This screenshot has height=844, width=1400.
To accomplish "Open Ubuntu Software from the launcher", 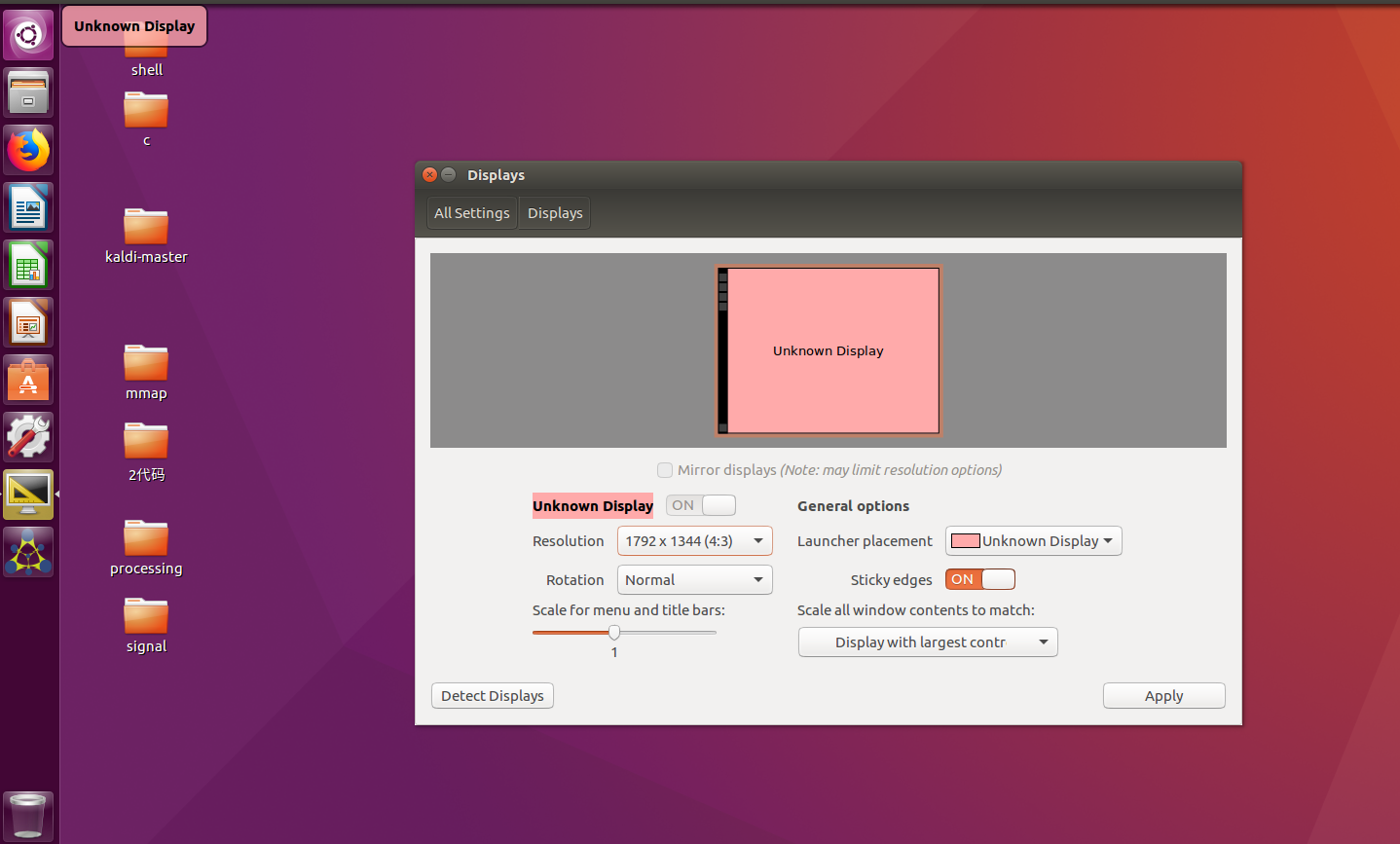I will [x=28, y=380].
